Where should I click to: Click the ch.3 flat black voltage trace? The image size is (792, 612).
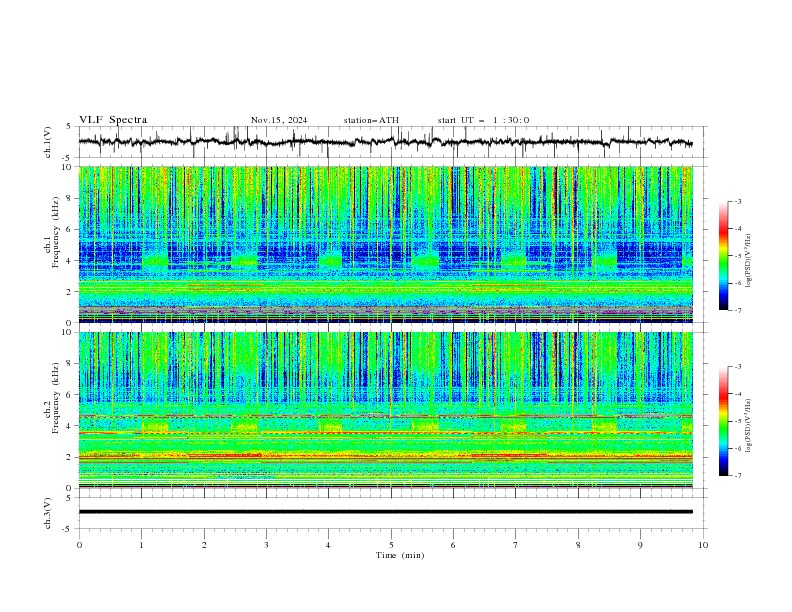(385, 512)
